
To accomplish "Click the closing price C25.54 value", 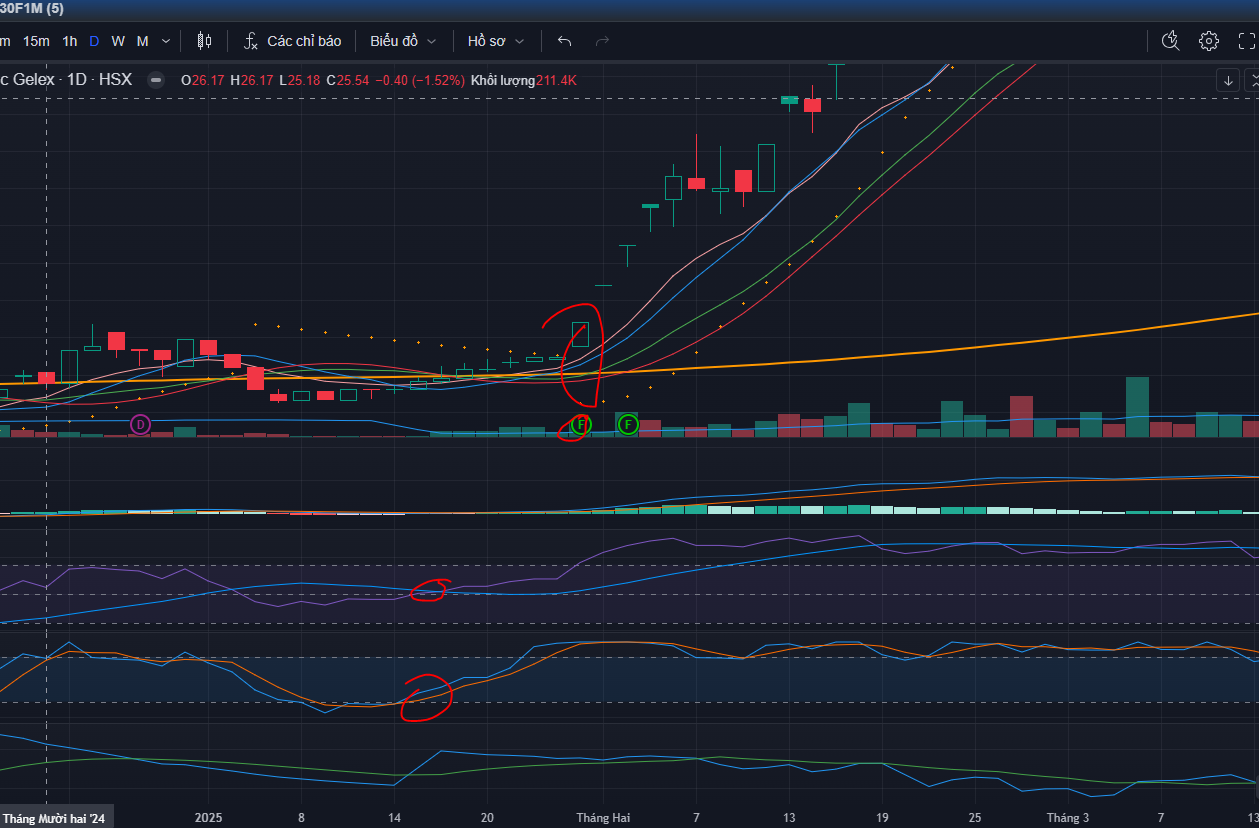I will [x=347, y=80].
